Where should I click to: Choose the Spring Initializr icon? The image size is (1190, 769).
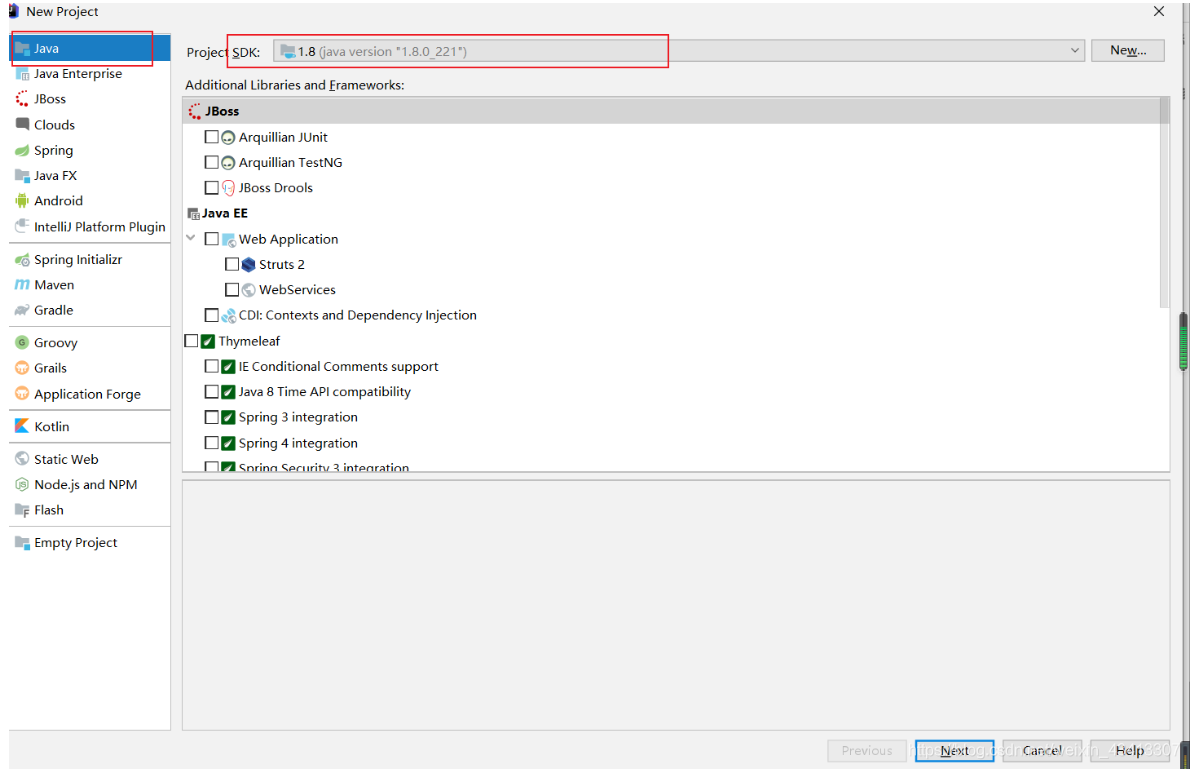pos(22,260)
